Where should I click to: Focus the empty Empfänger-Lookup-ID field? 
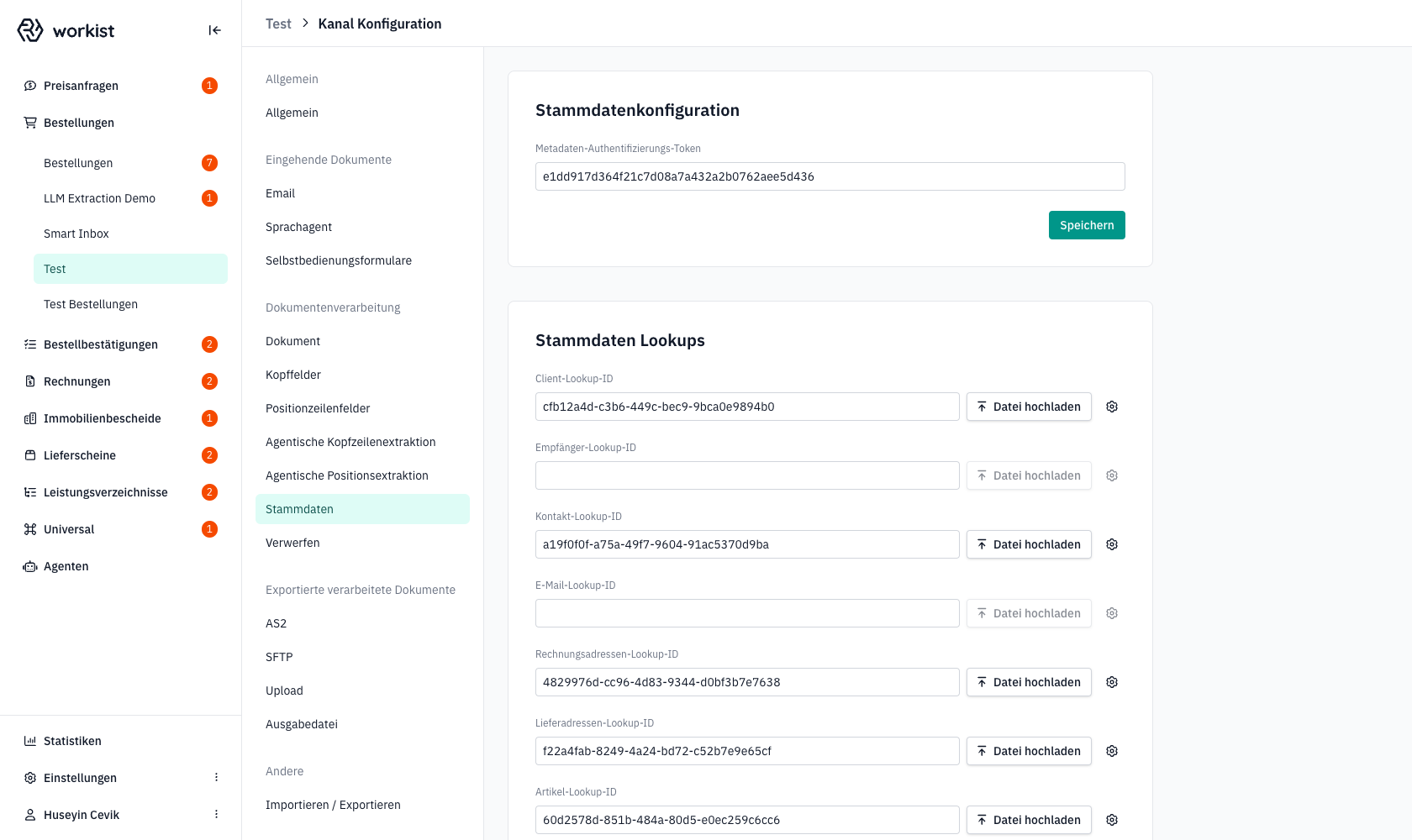click(x=747, y=475)
